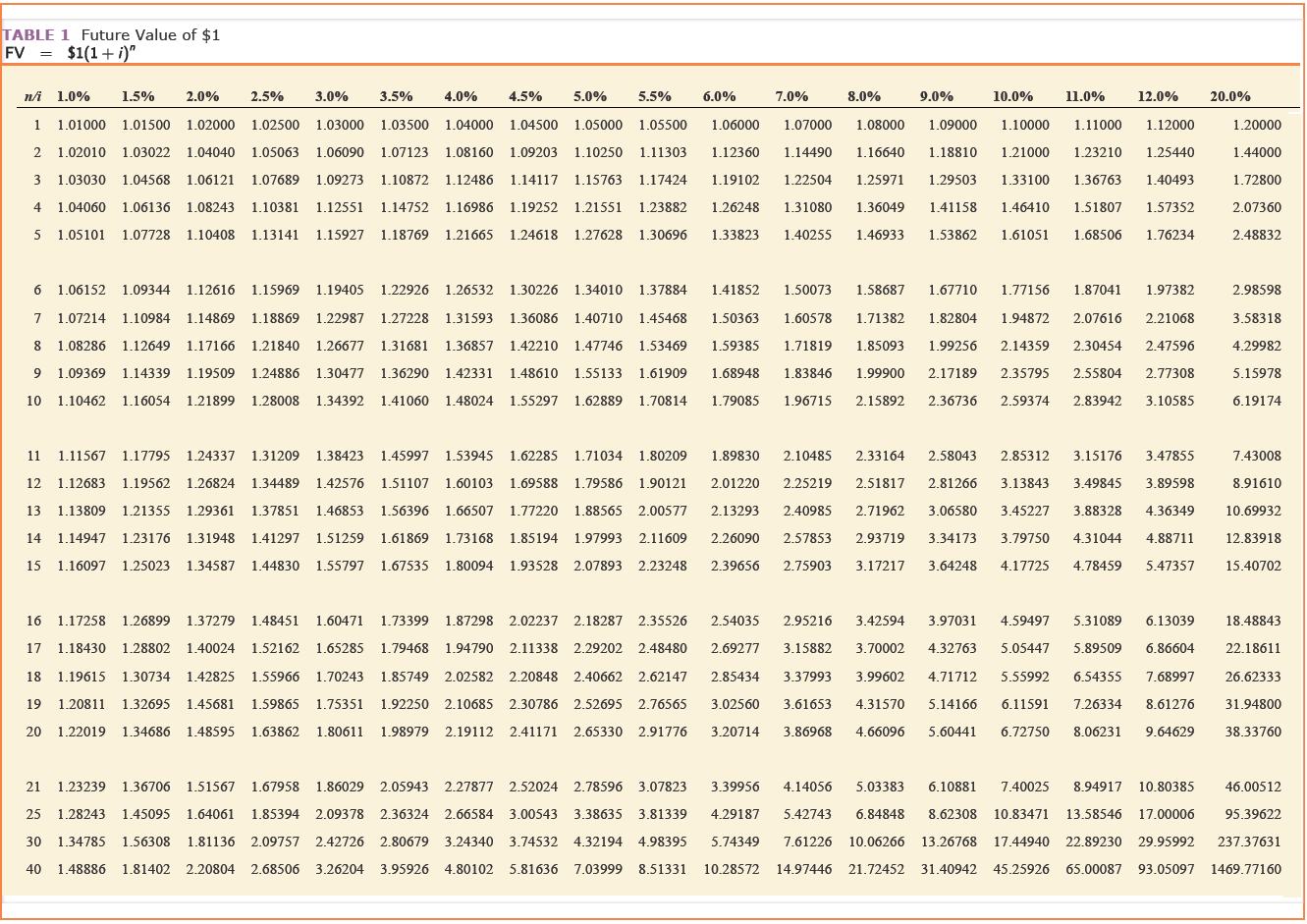Select the 12.0% column header
The width and height of the screenshot is (1307, 924).
[x=1158, y=97]
